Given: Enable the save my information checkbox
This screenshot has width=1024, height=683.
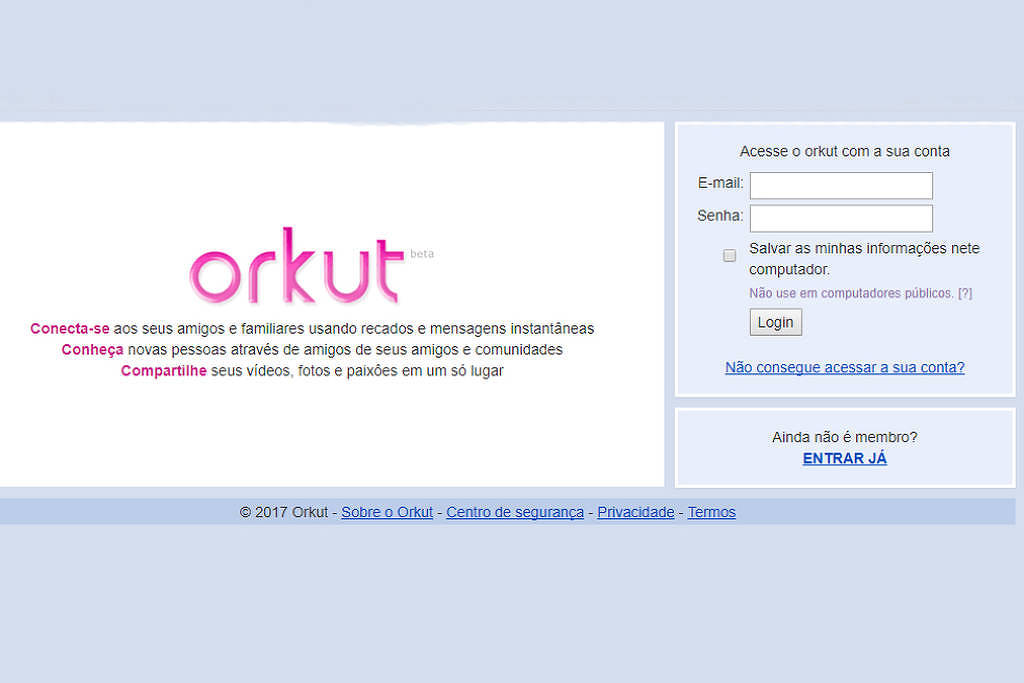Looking at the screenshot, I should (730, 256).
